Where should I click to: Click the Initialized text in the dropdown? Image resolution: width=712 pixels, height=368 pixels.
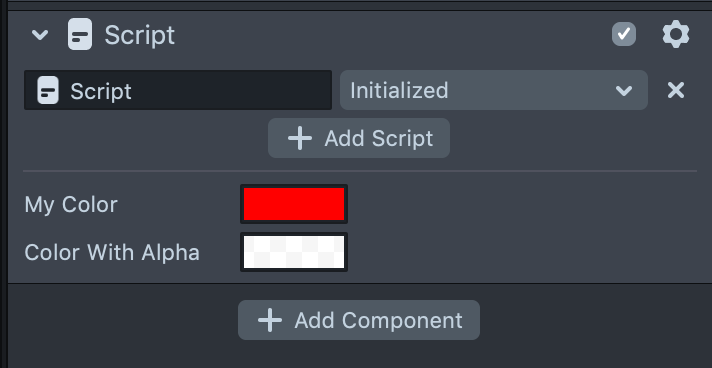[399, 90]
